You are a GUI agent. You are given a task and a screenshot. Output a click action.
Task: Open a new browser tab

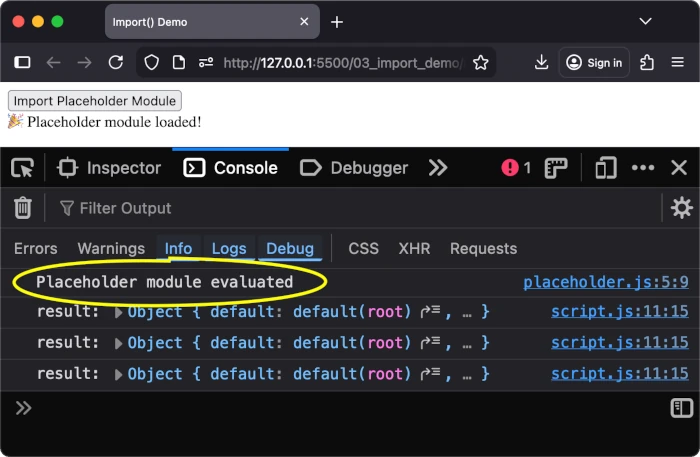tap(337, 22)
